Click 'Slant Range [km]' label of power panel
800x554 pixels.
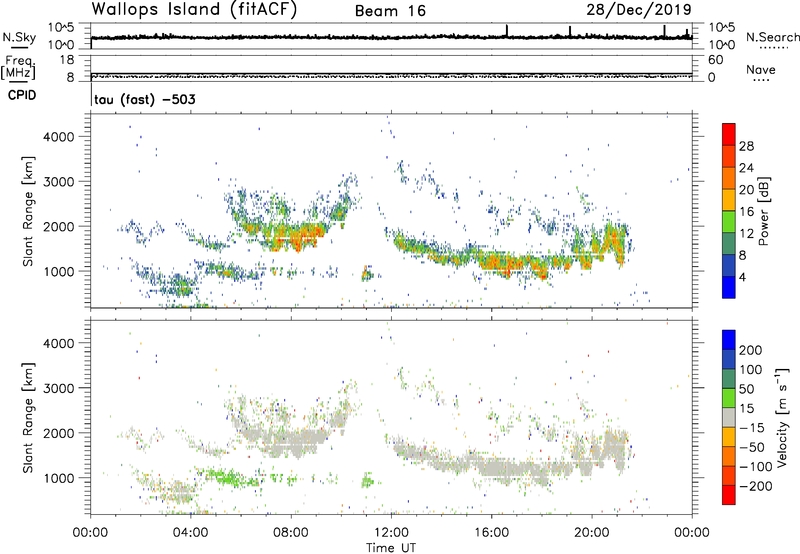point(28,211)
